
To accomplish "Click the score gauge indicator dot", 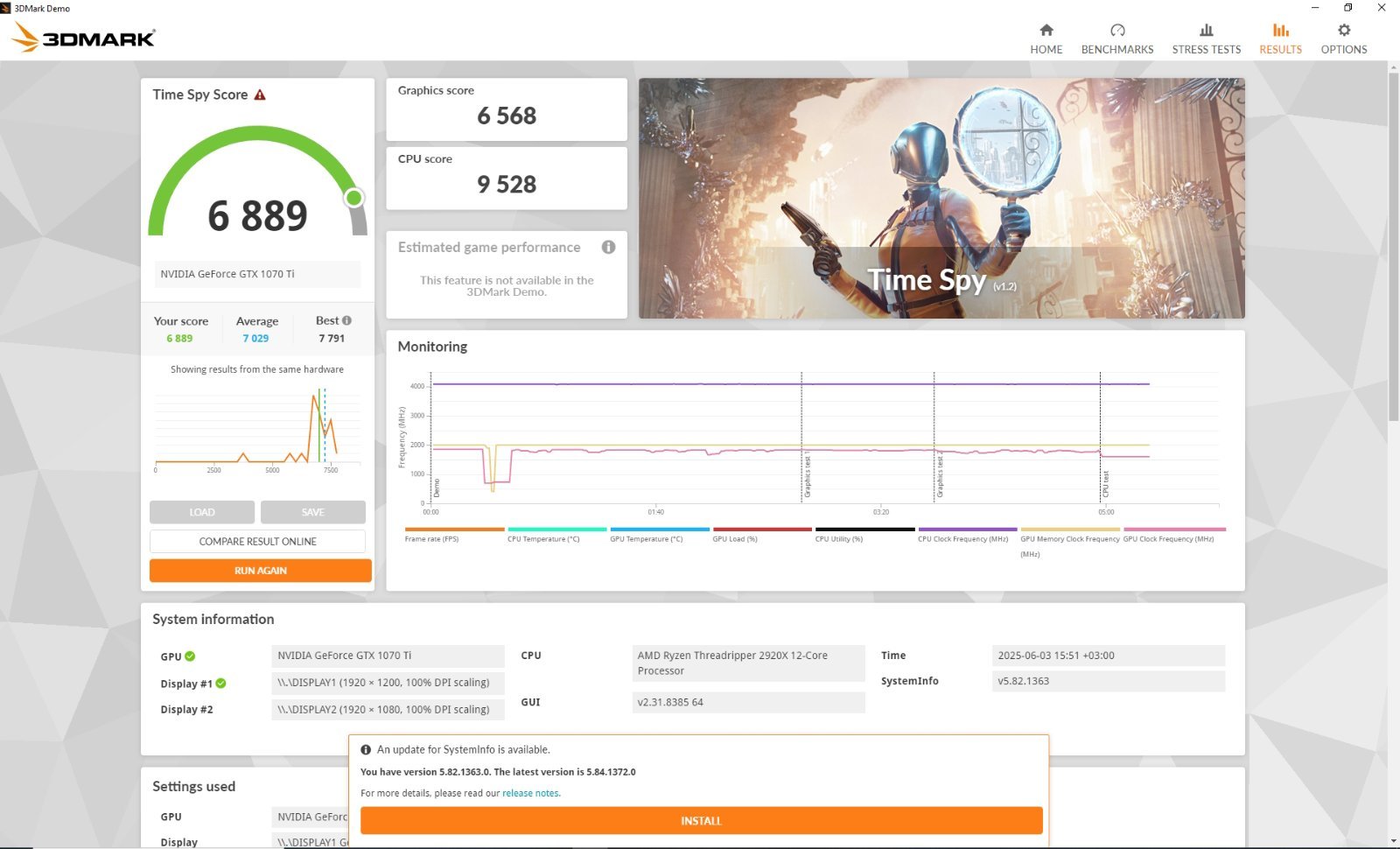I will [354, 198].
